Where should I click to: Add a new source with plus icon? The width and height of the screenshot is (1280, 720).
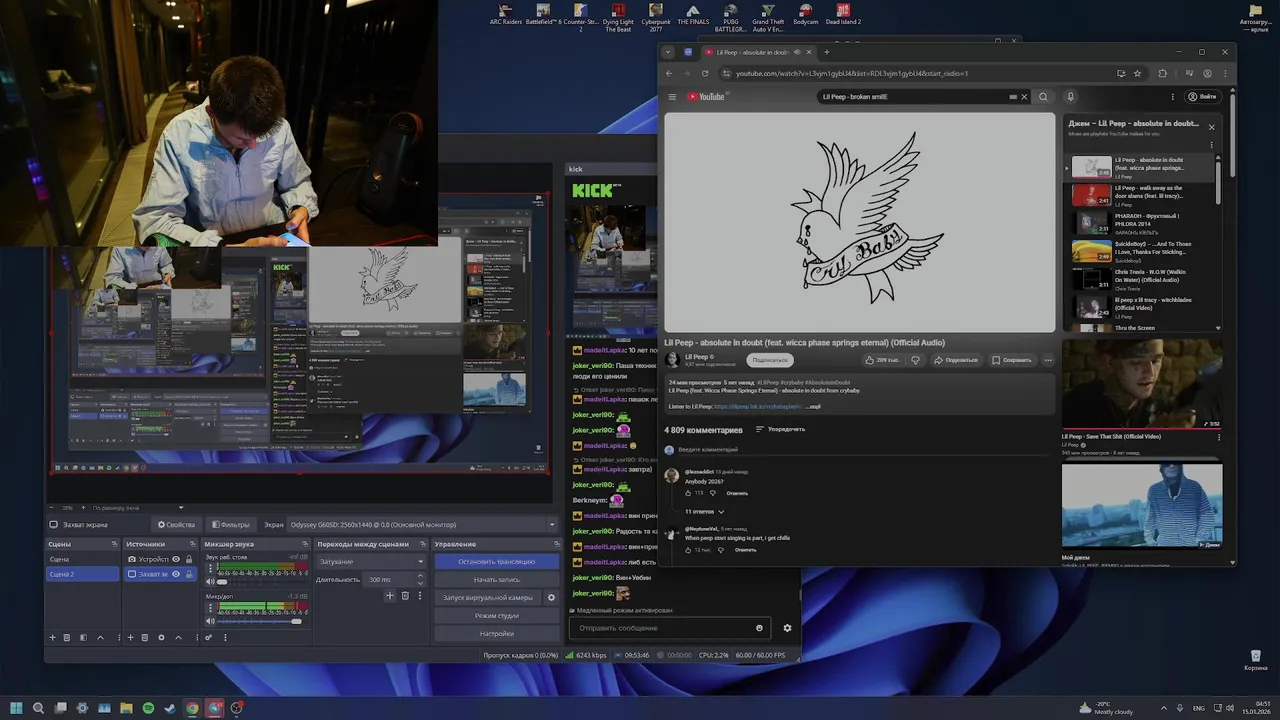click(130, 637)
